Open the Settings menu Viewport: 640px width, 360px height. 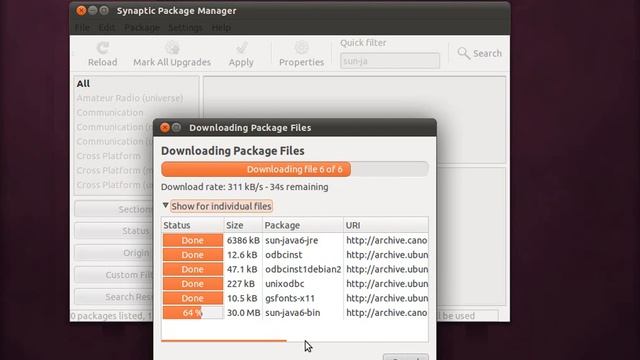click(x=185, y=28)
